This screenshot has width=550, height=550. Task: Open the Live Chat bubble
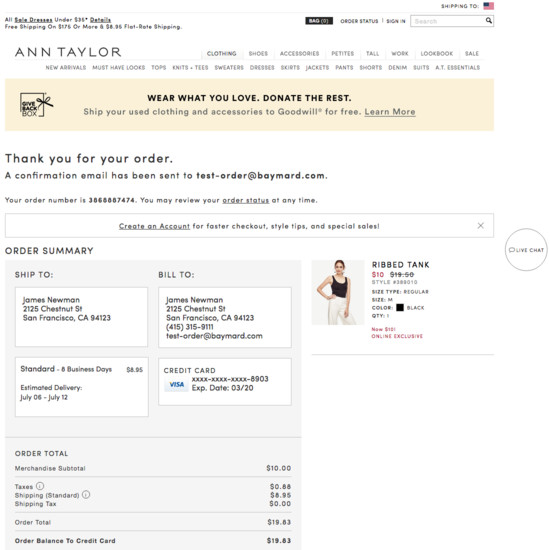526,250
